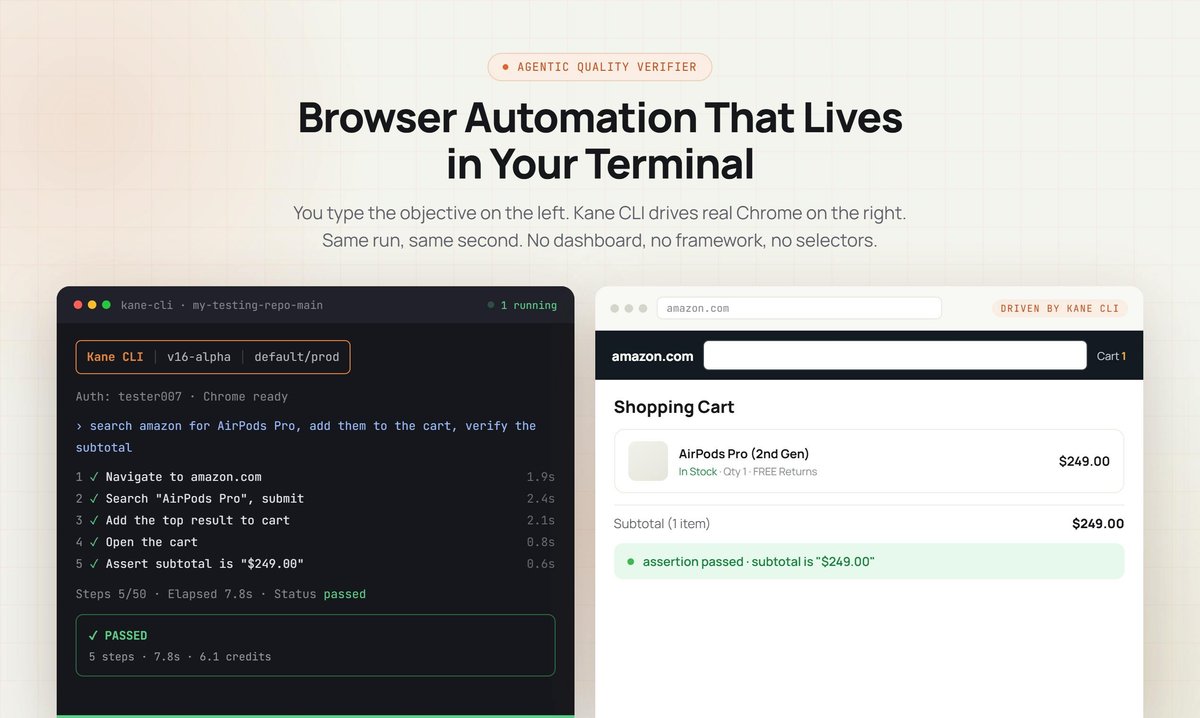The width and height of the screenshot is (1200, 718).
Task: Click step 4 Open the cart row
Action: pos(315,542)
